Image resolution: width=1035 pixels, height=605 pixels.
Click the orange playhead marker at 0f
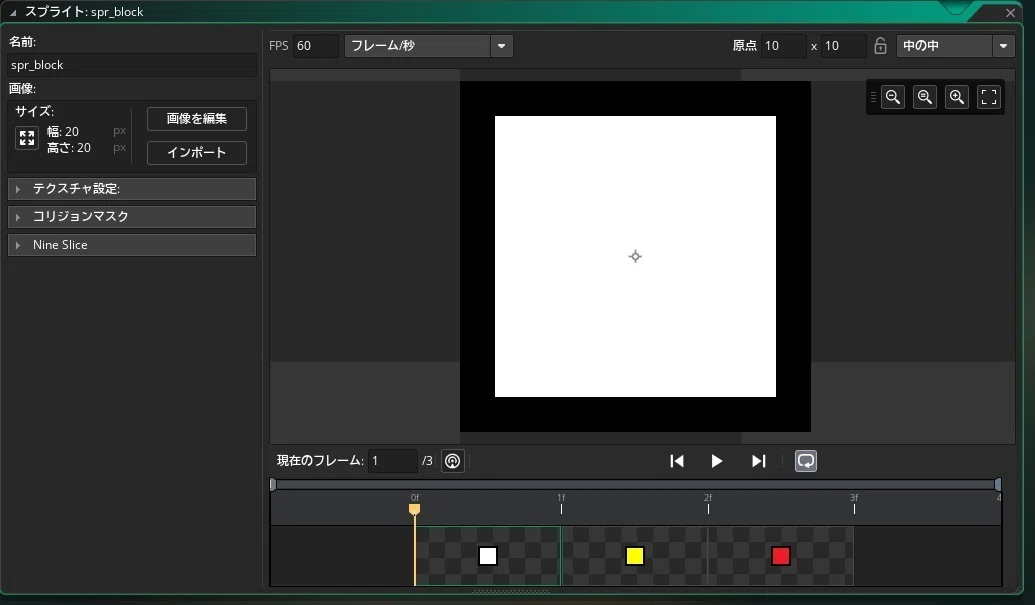coord(415,509)
